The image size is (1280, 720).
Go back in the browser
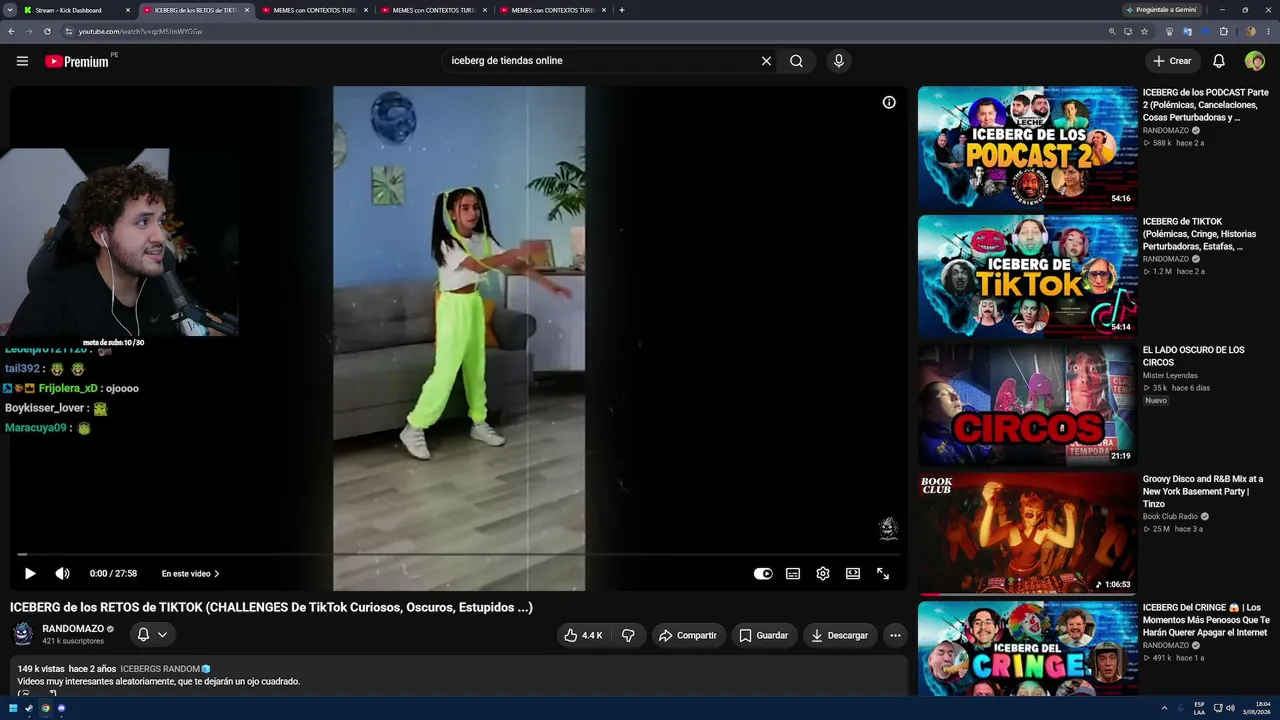click(x=11, y=31)
